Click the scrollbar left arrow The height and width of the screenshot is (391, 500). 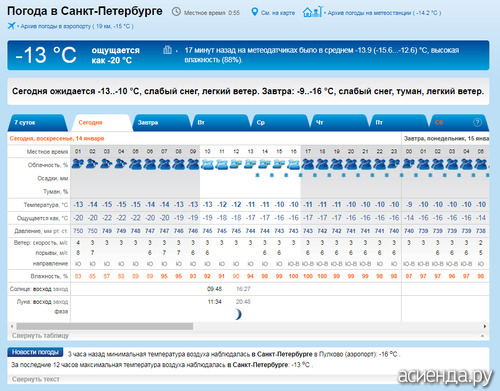click(x=12, y=326)
